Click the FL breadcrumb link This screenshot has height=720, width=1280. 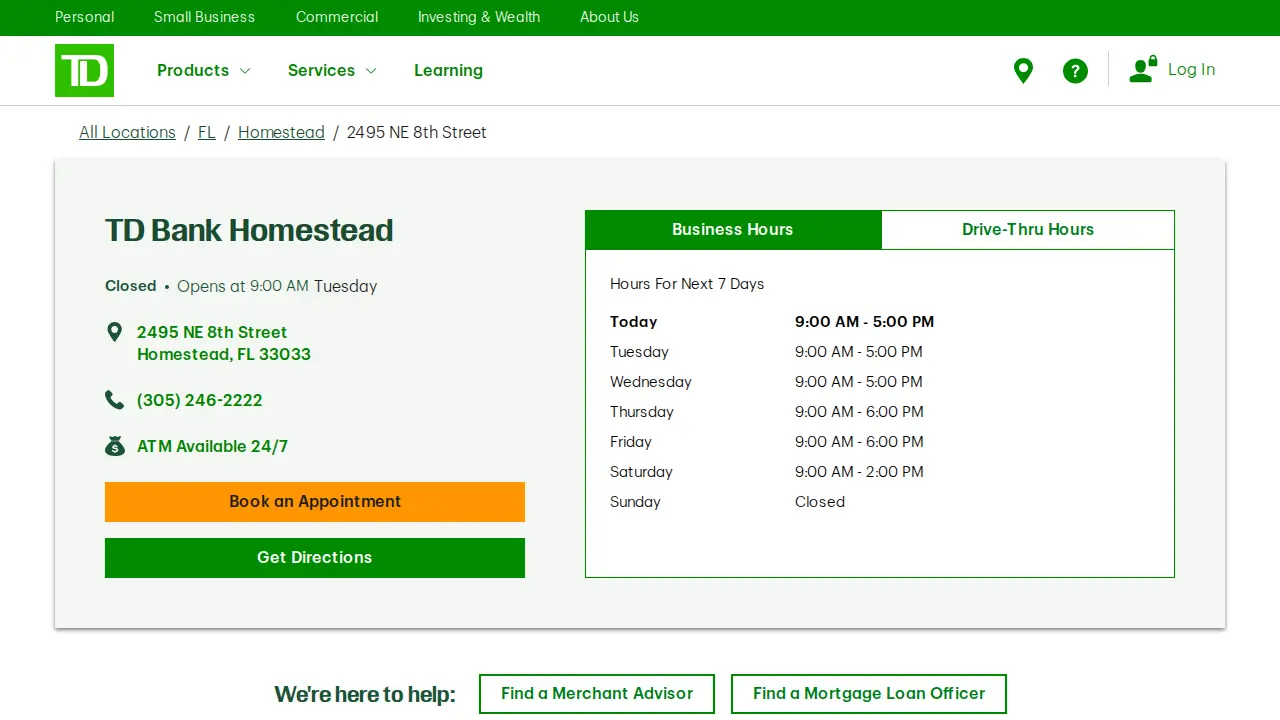pos(207,132)
